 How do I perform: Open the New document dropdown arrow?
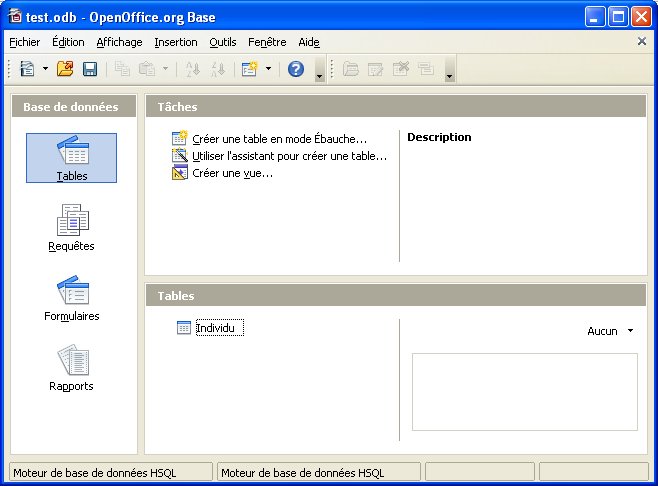(x=45, y=68)
